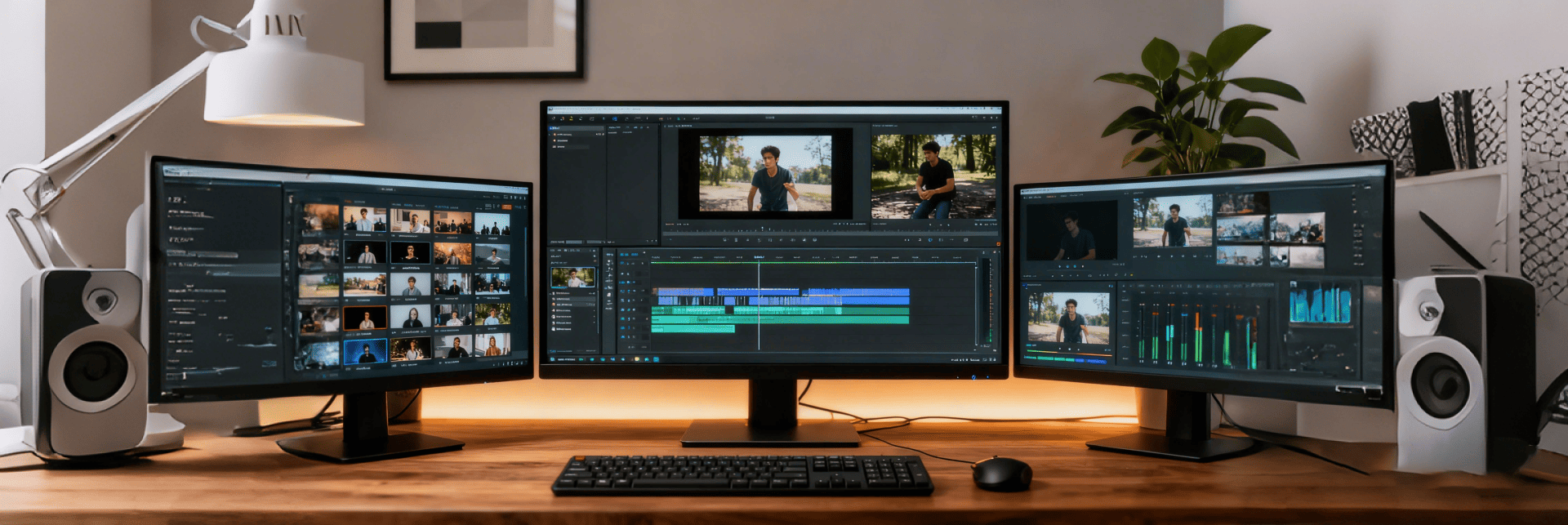1568x525 pixels.
Task: Click the blue-highlighted icon in the top toolbar
Action: [x=614, y=118]
